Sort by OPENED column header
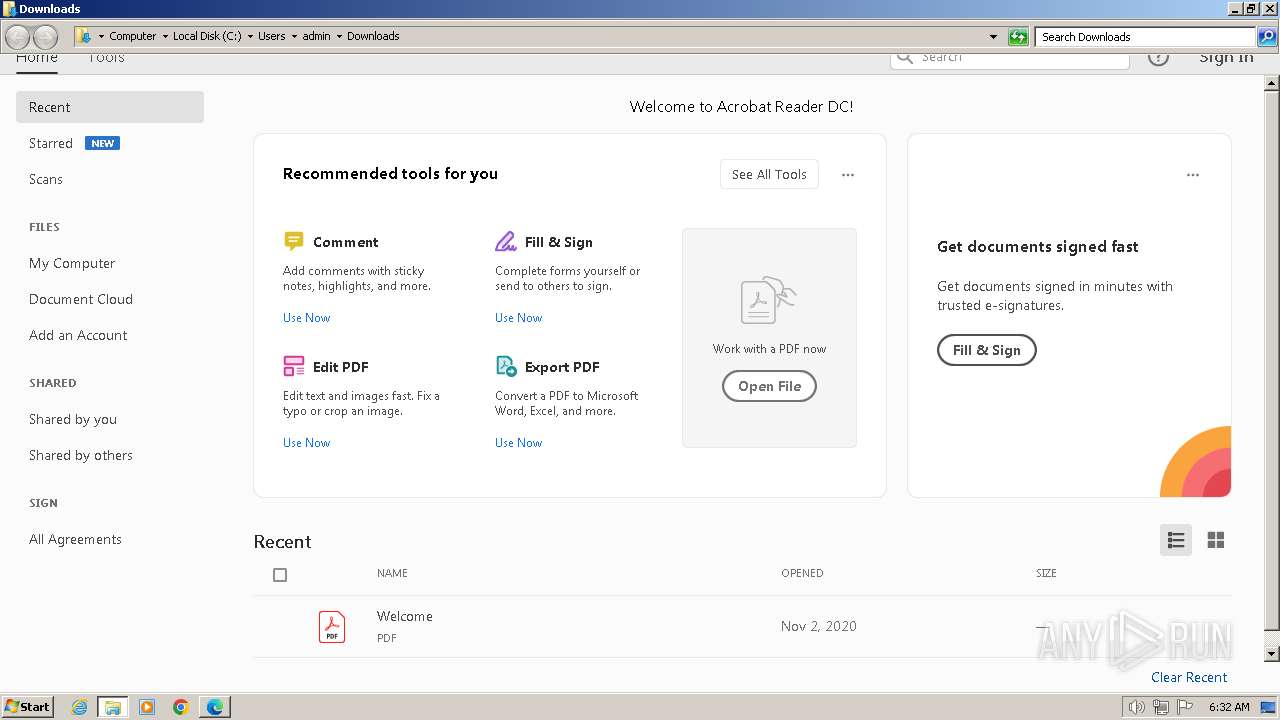 802,573
